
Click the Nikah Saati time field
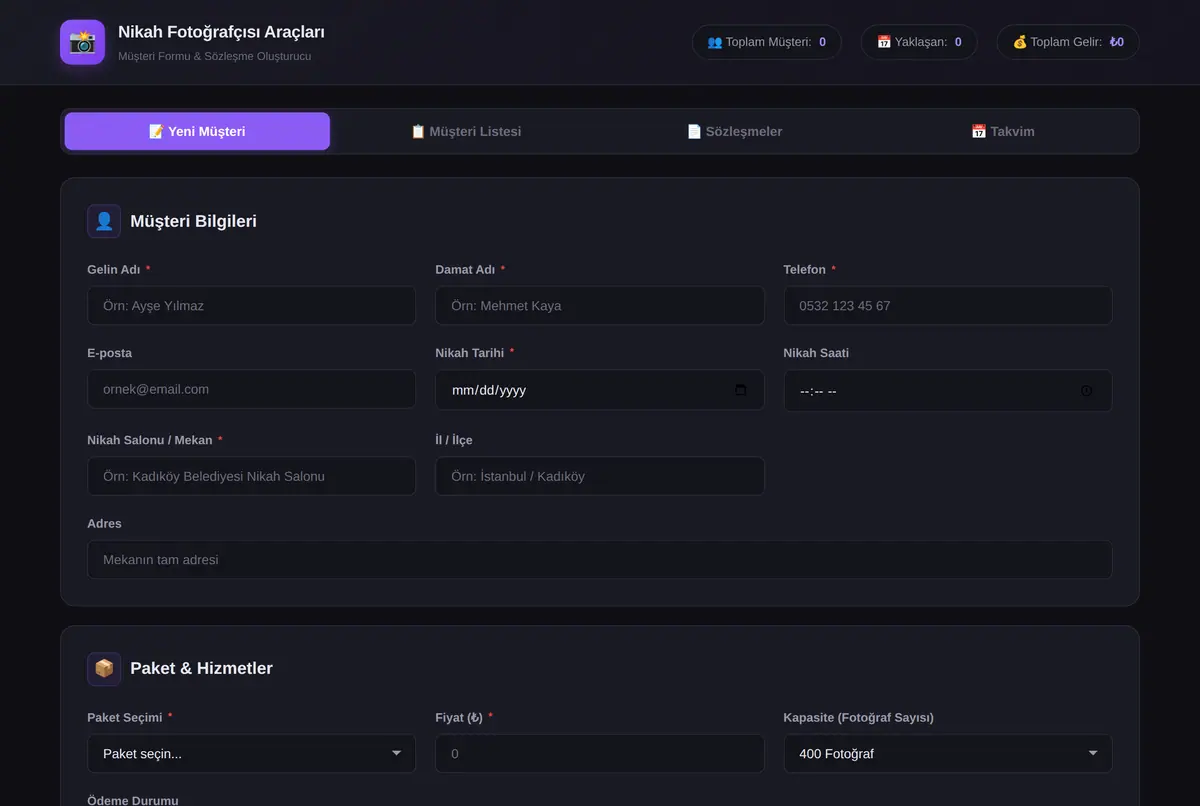click(948, 391)
